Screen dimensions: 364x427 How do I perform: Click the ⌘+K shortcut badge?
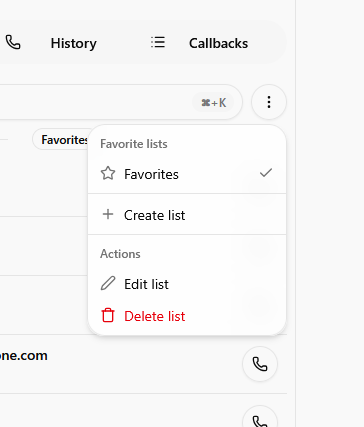point(213,102)
